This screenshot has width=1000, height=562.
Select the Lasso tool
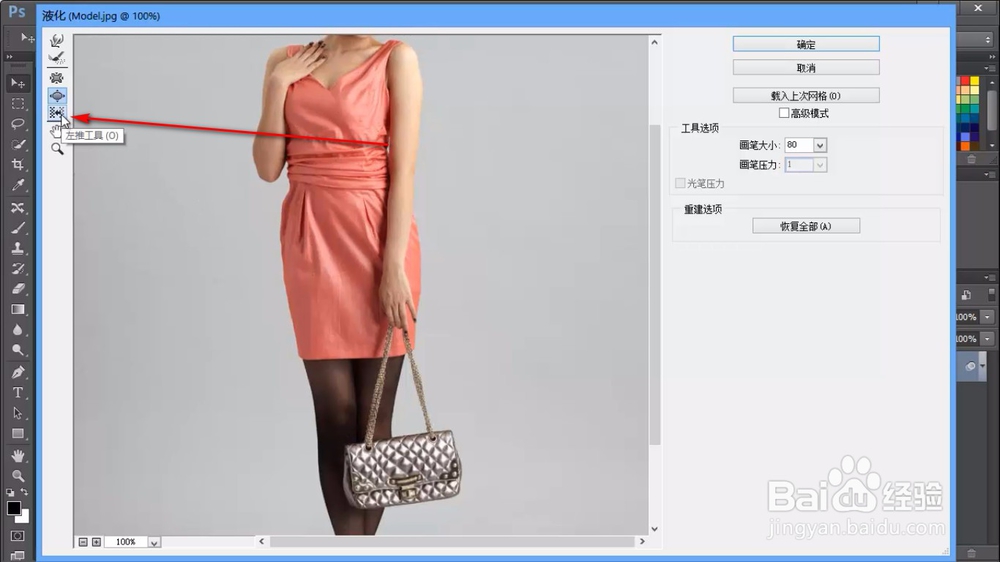click(x=18, y=124)
